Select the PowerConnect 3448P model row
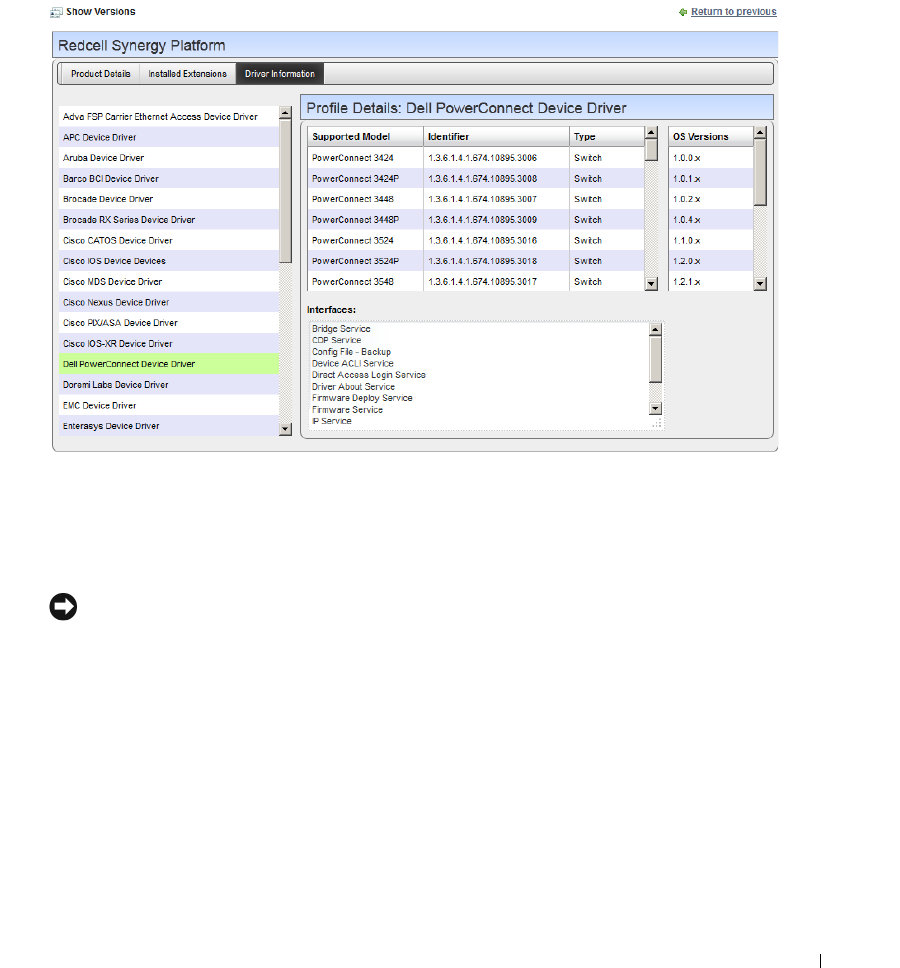This screenshot has width=900, height=968. [x=476, y=220]
